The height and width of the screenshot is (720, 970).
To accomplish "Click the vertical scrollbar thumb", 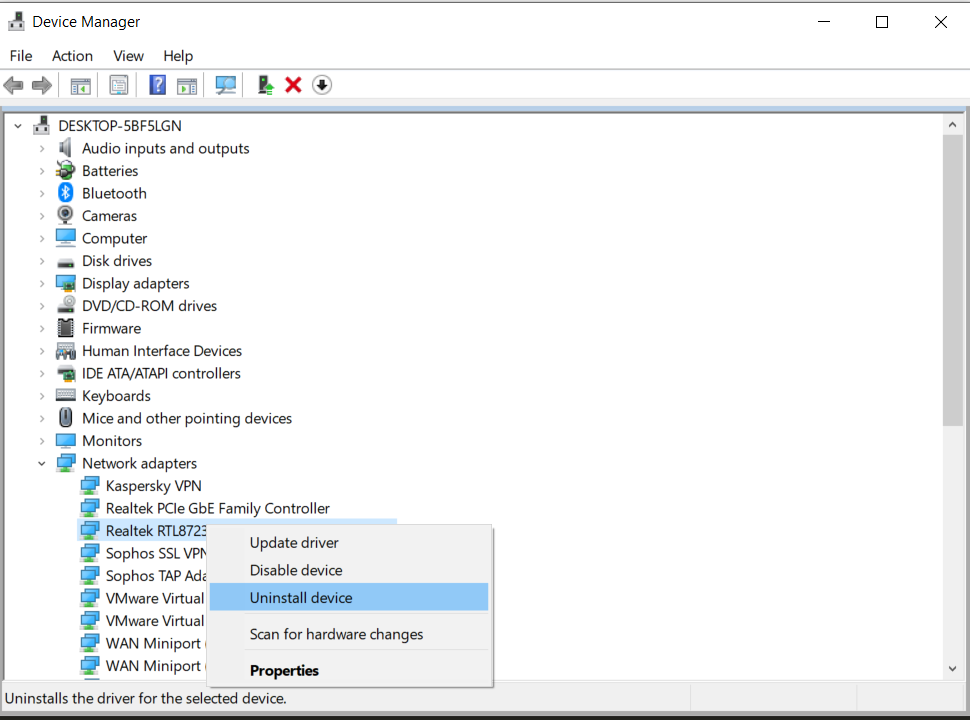I will coord(953,280).
